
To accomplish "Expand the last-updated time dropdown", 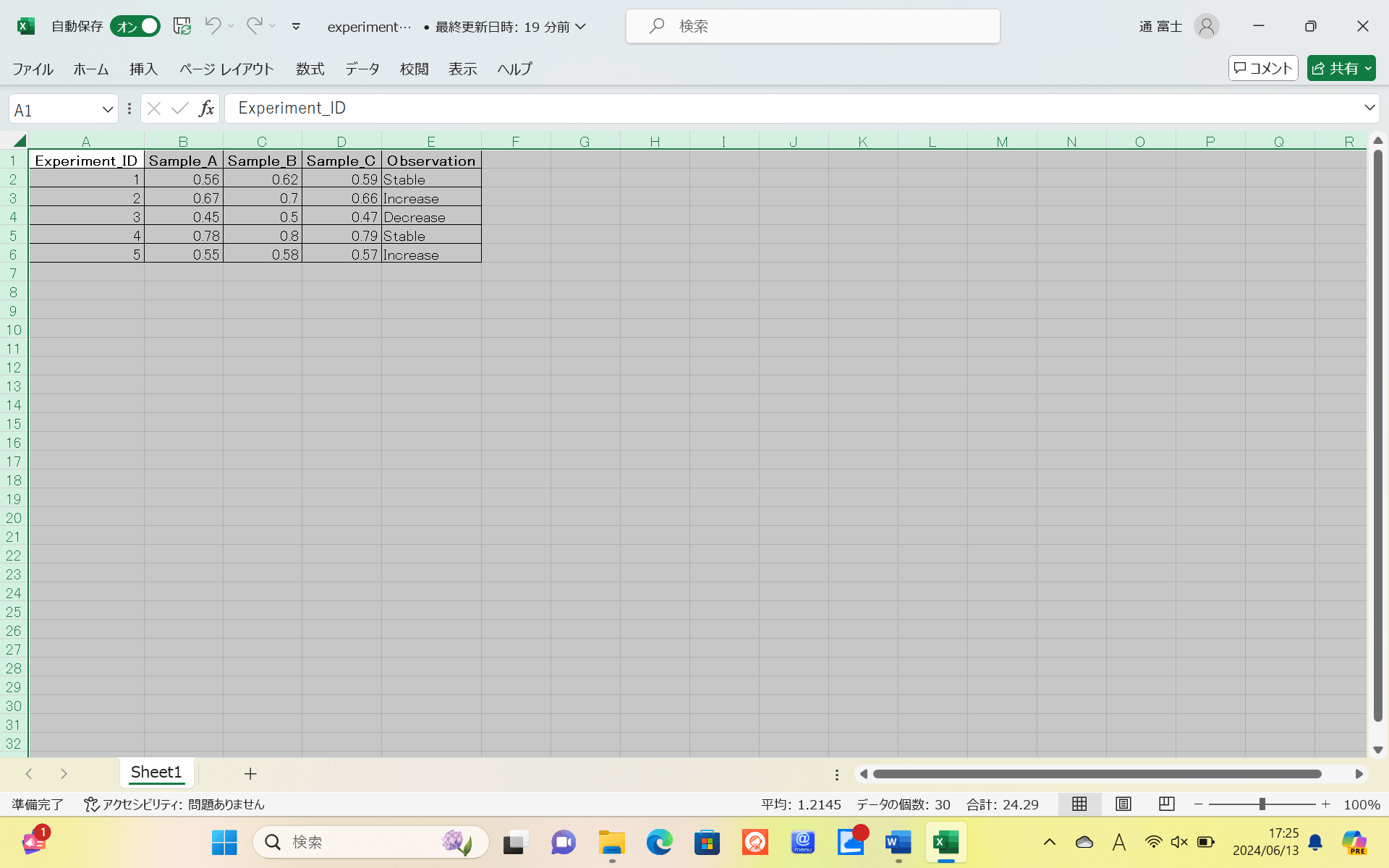I will click(581, 27).
